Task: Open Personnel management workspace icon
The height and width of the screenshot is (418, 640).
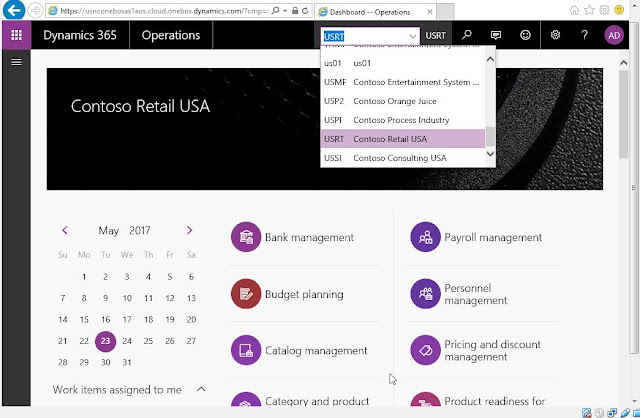Action: [425, 293]
